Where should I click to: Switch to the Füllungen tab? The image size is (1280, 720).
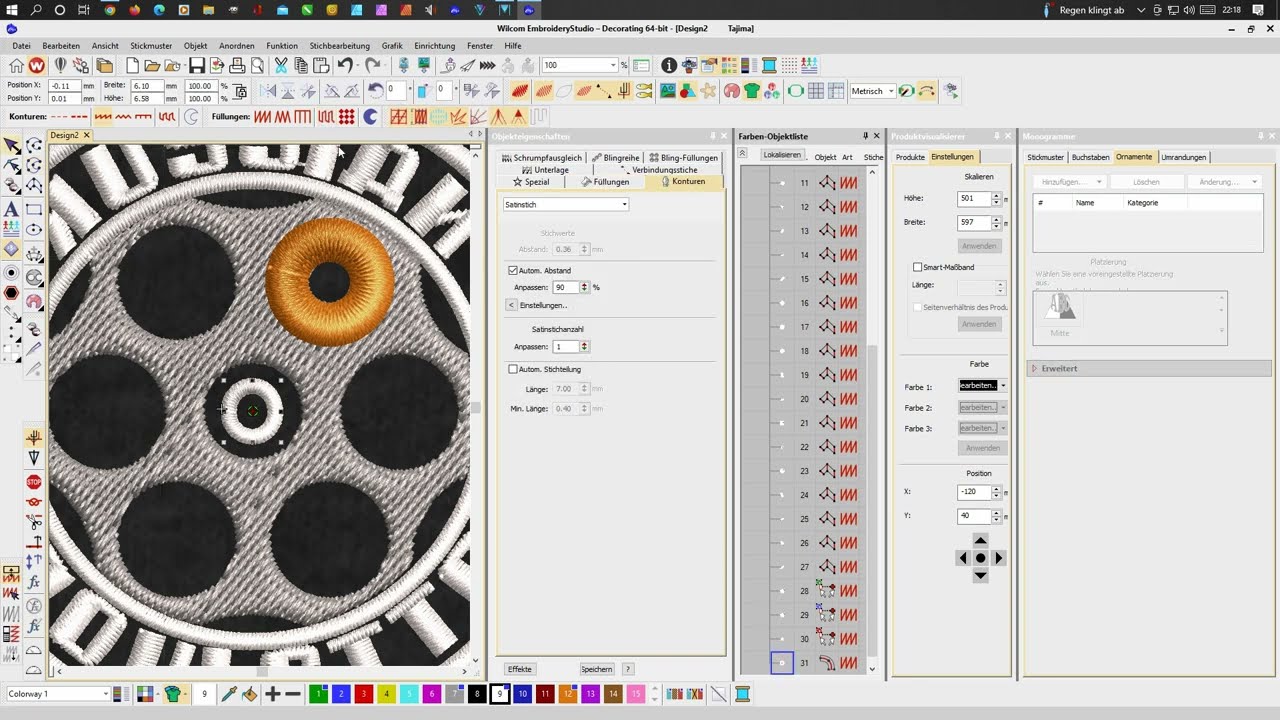coord(605,182)
